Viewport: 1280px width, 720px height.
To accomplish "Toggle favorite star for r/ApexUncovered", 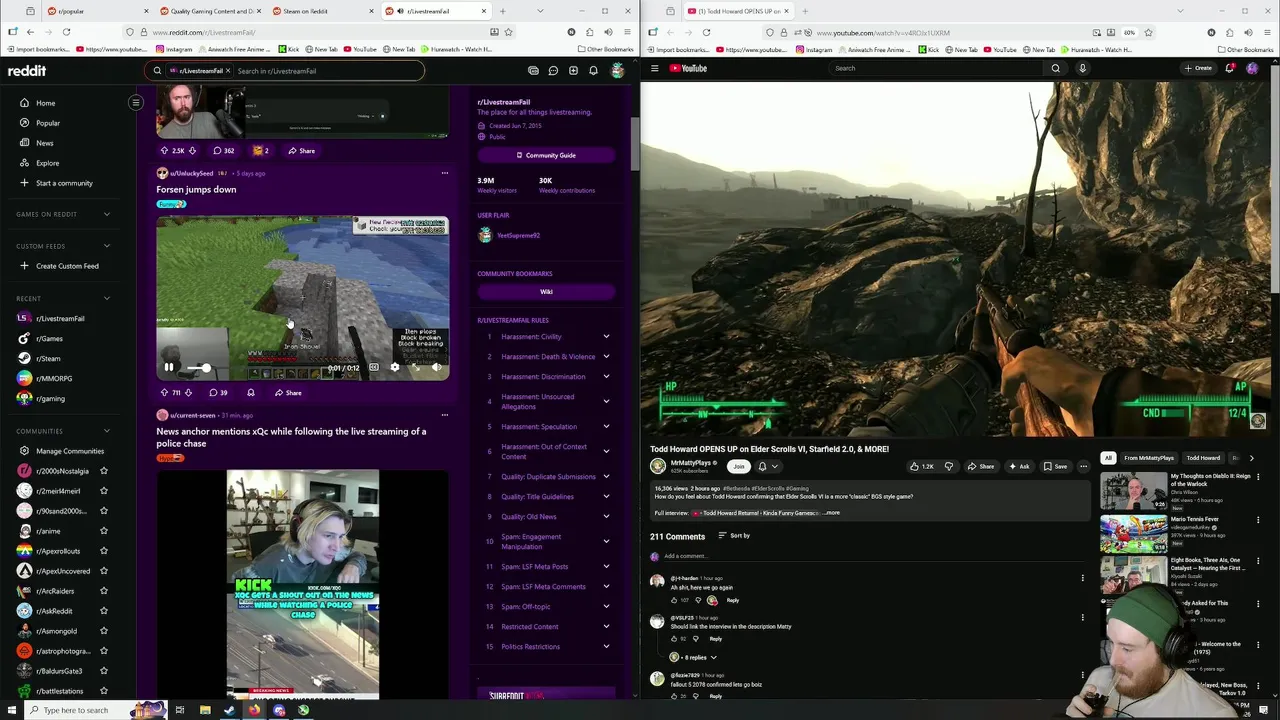I will click(104, 571).
